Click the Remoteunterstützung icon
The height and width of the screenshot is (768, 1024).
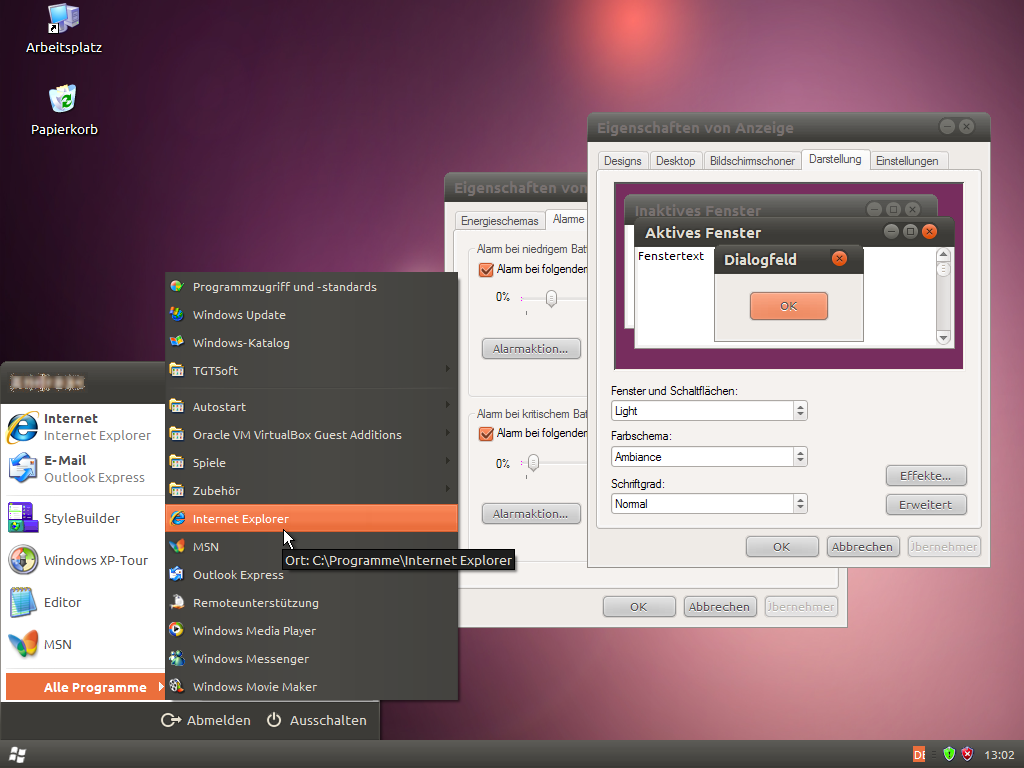pos(177,602)
